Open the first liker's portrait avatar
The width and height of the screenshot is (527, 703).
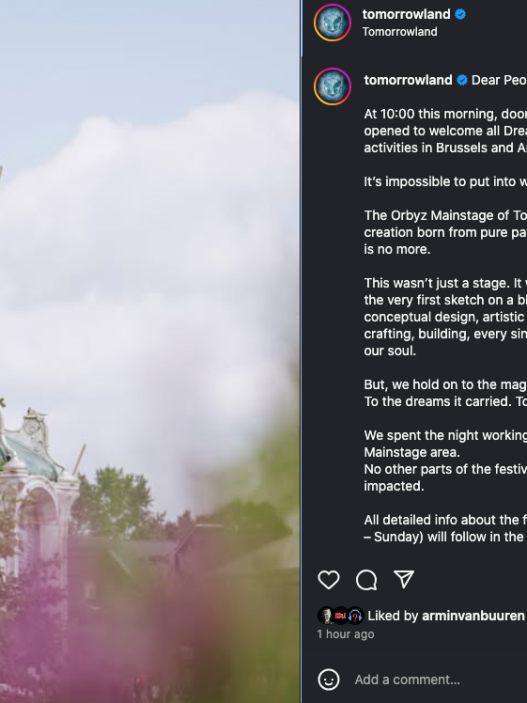[326, 616]
